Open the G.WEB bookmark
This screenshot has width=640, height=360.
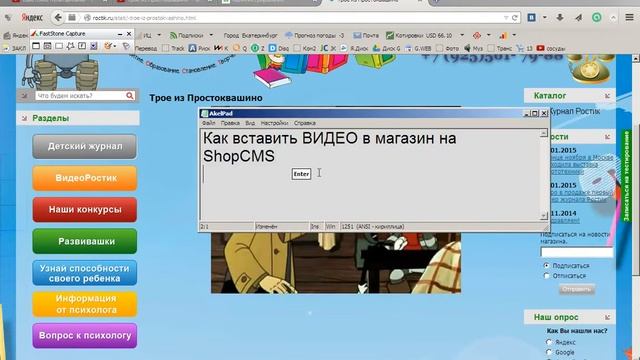coord(418,48)
